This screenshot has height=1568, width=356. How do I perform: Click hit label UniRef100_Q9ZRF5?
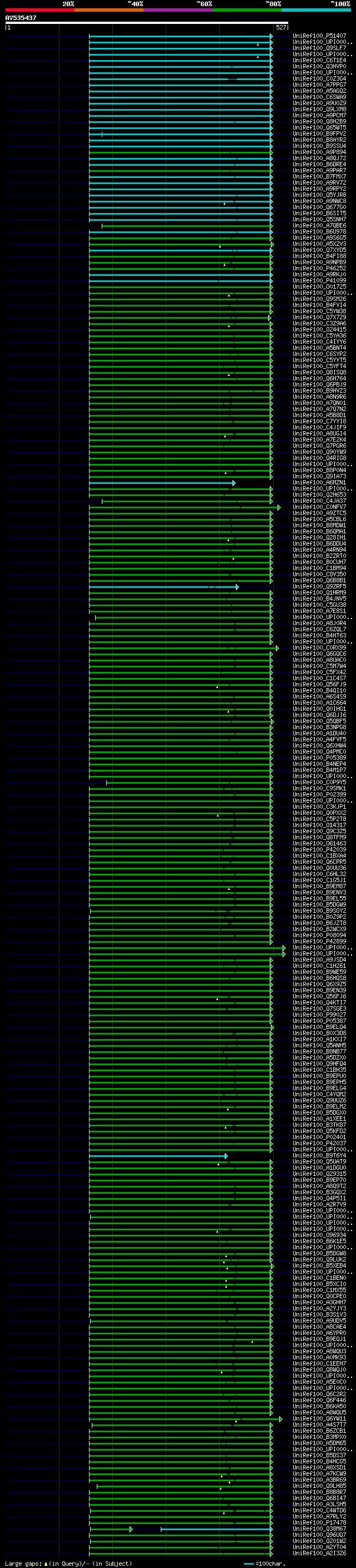click(x=319, y=587)
